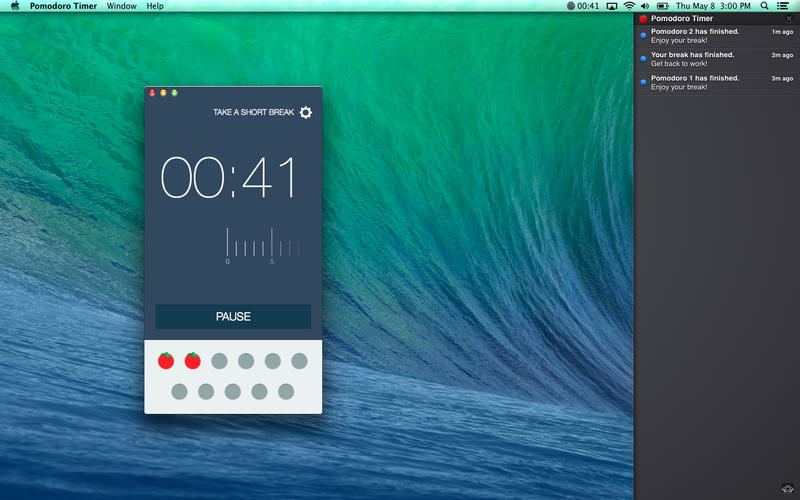This screenshot has height=500, width=800.
Task: Click the Wi-Fi status icon
Action: click(x=629, y=6)
